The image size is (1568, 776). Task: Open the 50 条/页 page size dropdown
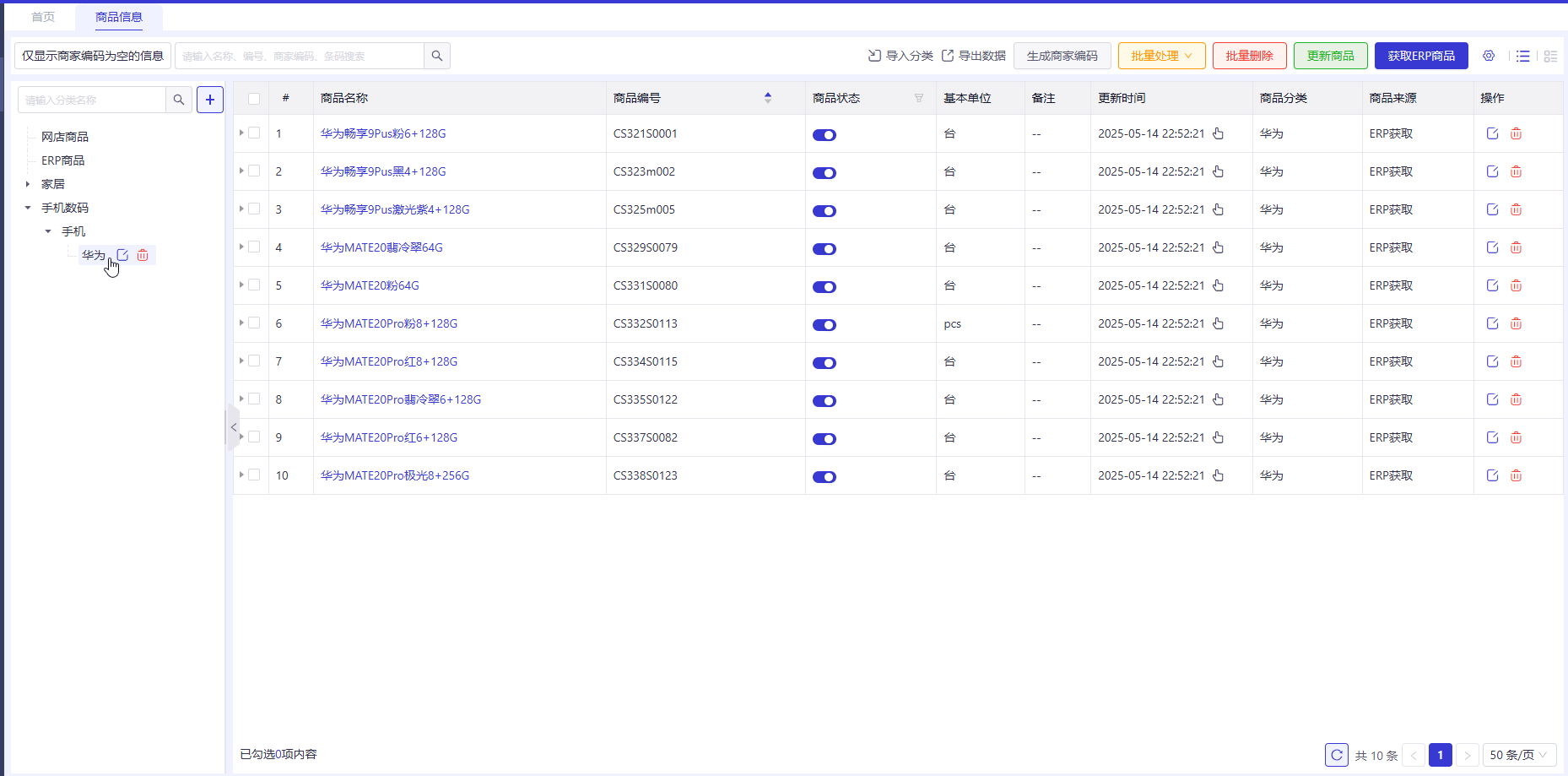pos(1519,755)
